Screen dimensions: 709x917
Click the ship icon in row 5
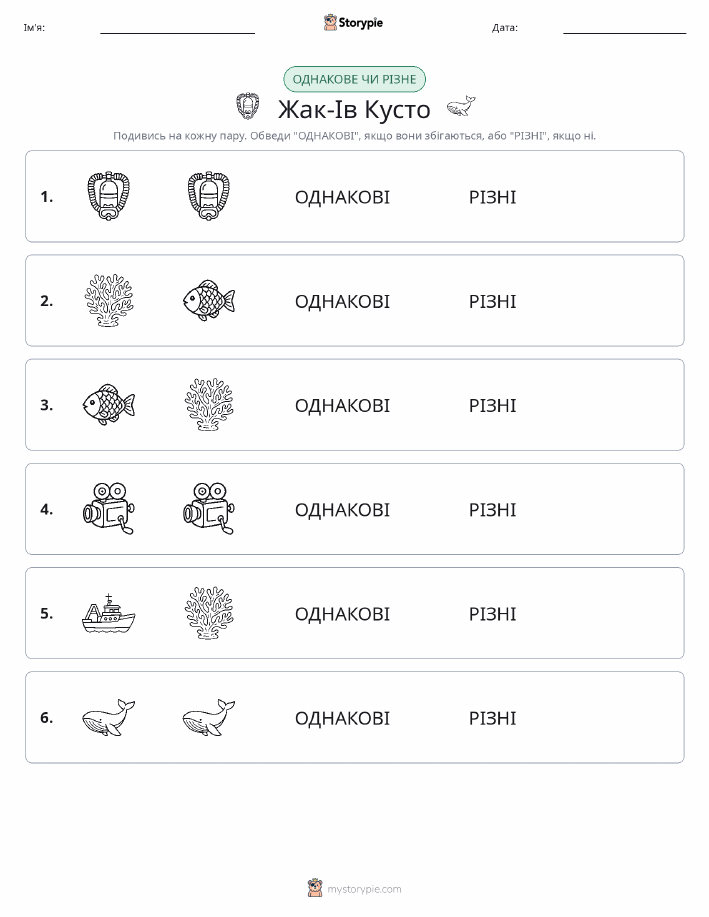click(108, 613)
